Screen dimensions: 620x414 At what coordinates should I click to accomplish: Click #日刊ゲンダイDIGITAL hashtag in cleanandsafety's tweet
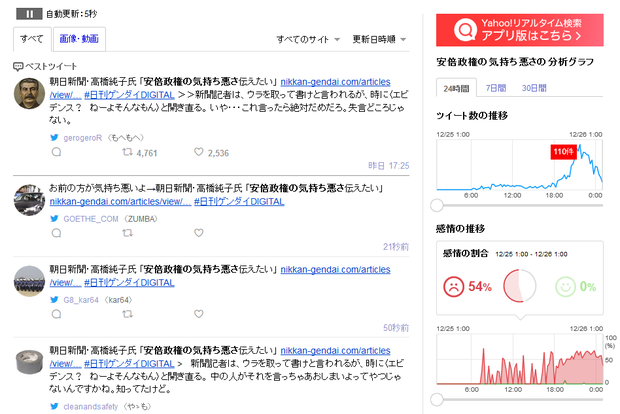pos(129,364)
